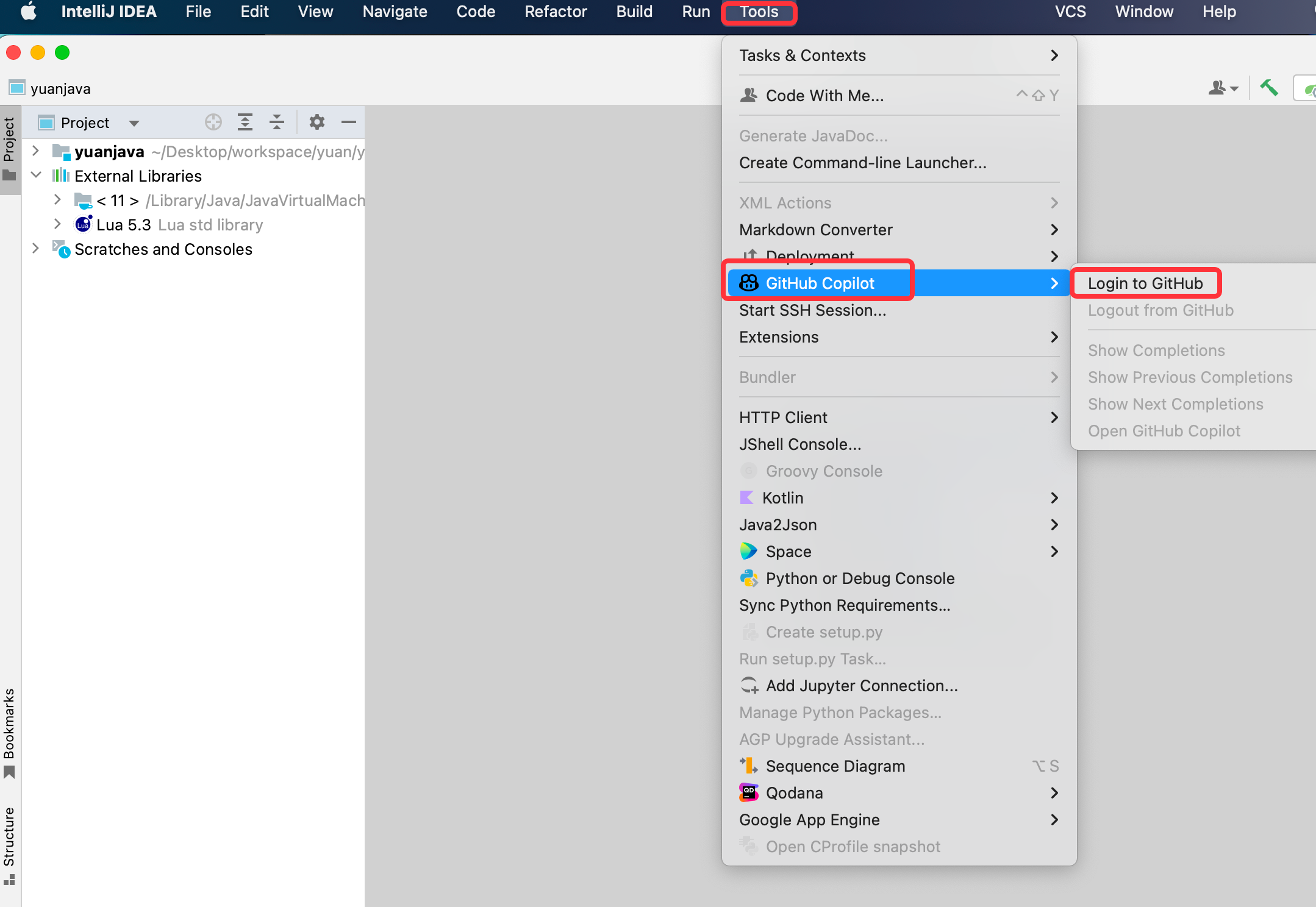Screen dimensions: 1316x907
Task: Click the Kotlin logo icon
Action: pyautogui.click(x=747, y=498)
